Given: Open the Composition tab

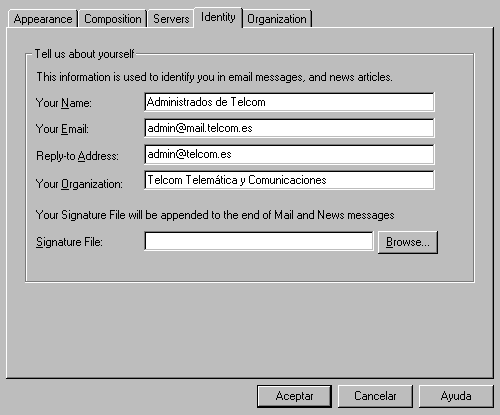Looking at the screenshot, I should point(113,19).
